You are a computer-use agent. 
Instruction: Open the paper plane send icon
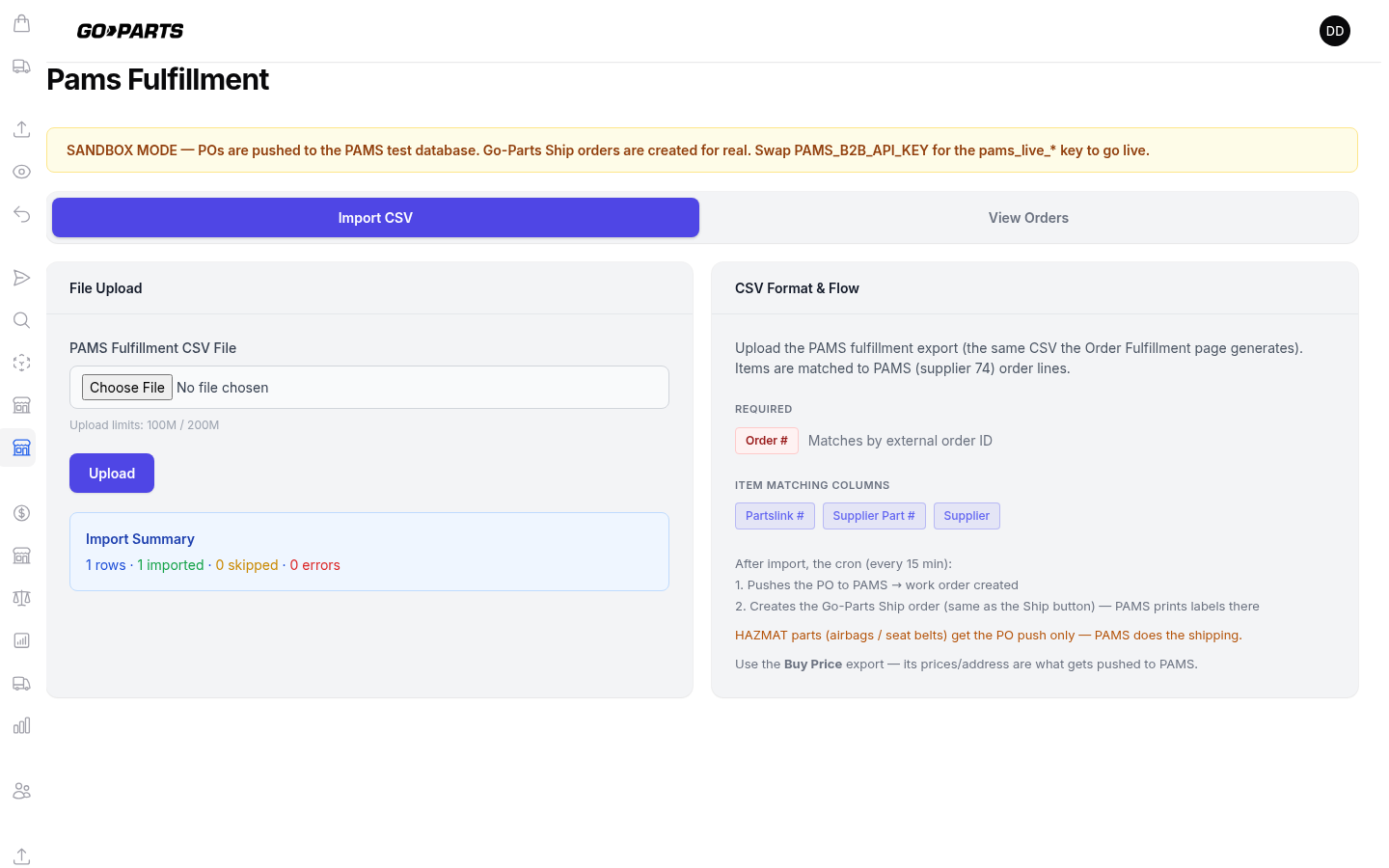point(21,278)
